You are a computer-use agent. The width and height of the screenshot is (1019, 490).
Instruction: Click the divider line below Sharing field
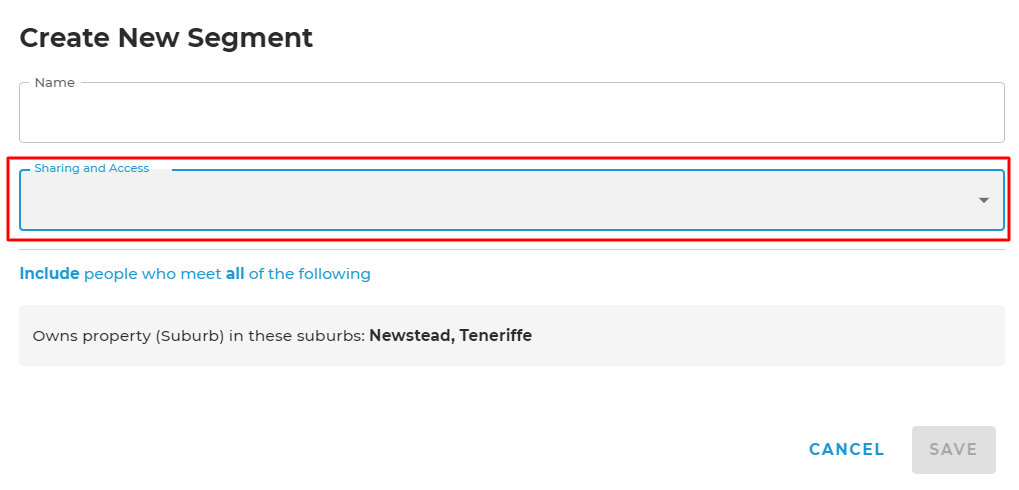[x=511, y=249]
